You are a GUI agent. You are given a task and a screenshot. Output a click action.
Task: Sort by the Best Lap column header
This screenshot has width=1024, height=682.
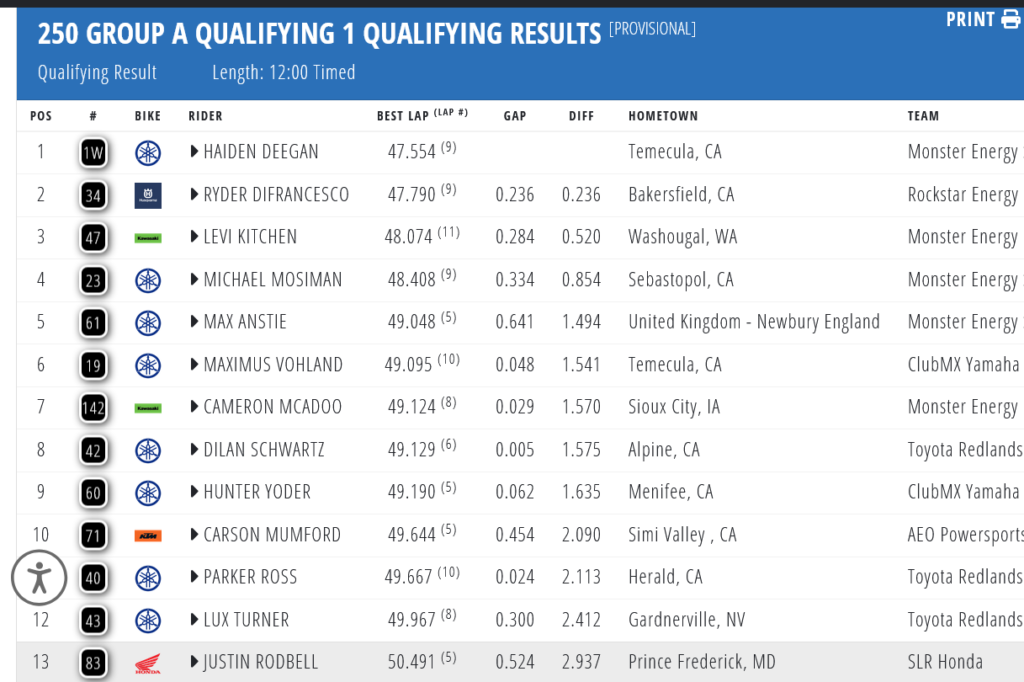(403, 116)
